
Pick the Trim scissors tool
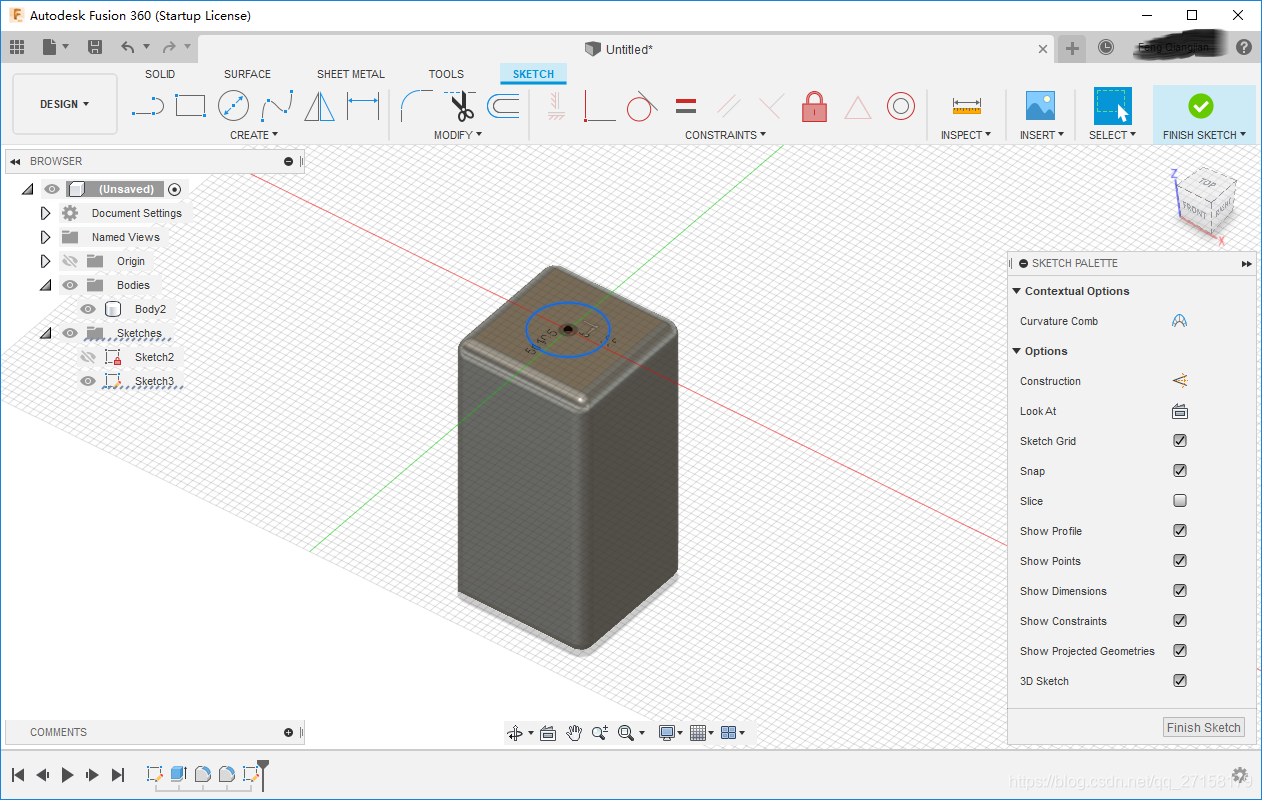(x=461, y=105)
